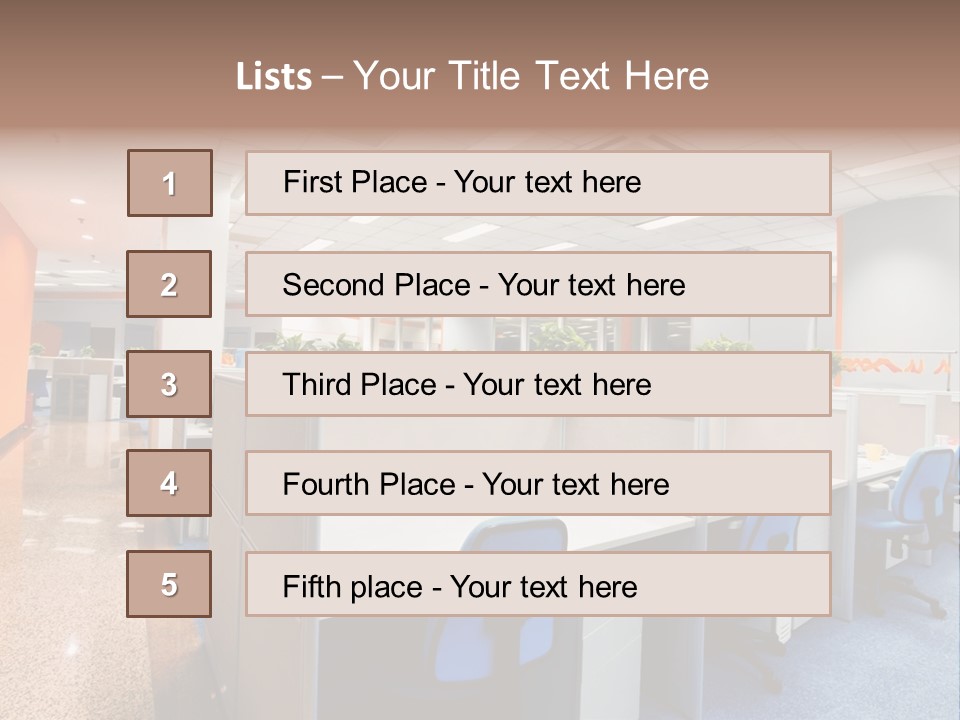
Task: Click the number 5 box
Action: 169,584
